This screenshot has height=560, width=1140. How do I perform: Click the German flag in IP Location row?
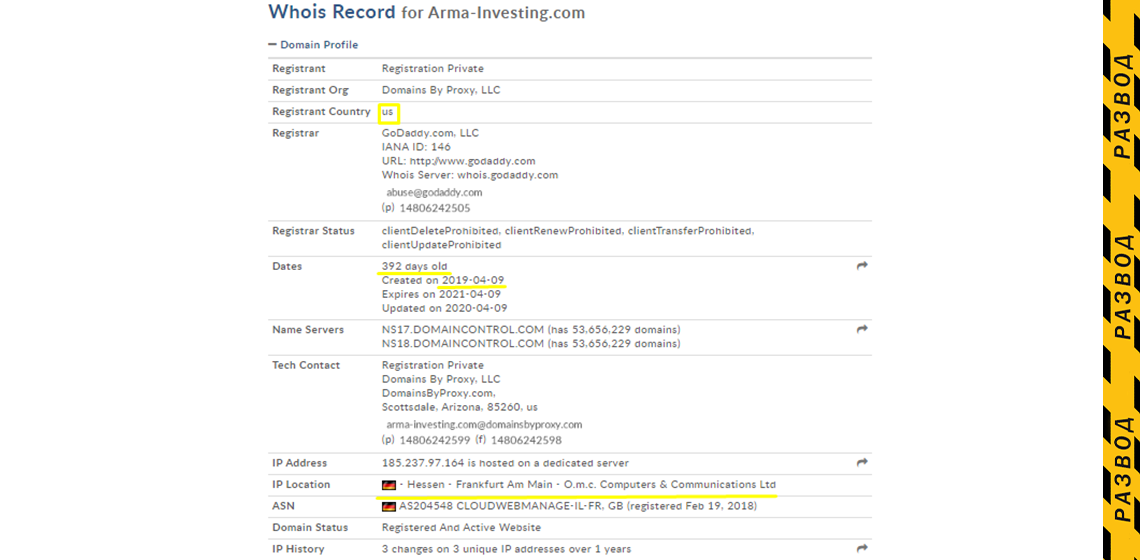point(389,485)
